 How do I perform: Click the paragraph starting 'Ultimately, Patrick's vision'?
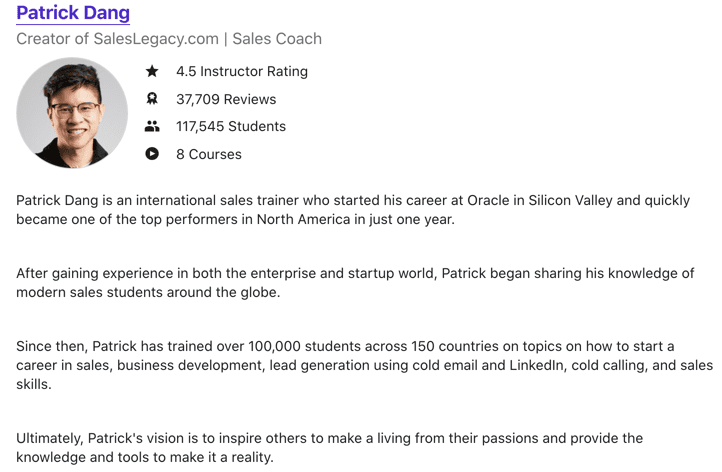329,447
